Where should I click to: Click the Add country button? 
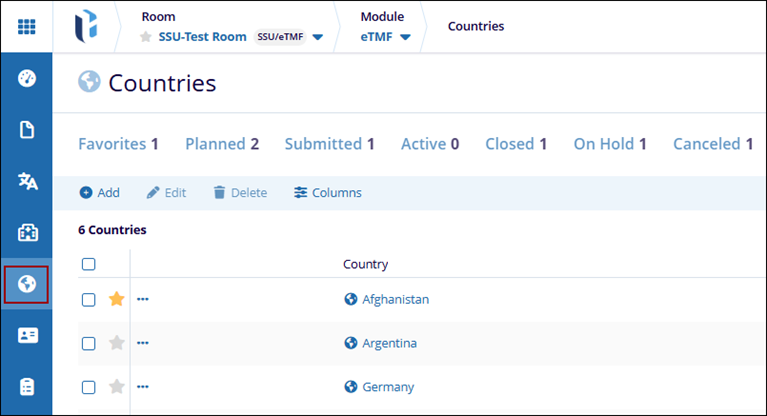coord(99,192)
